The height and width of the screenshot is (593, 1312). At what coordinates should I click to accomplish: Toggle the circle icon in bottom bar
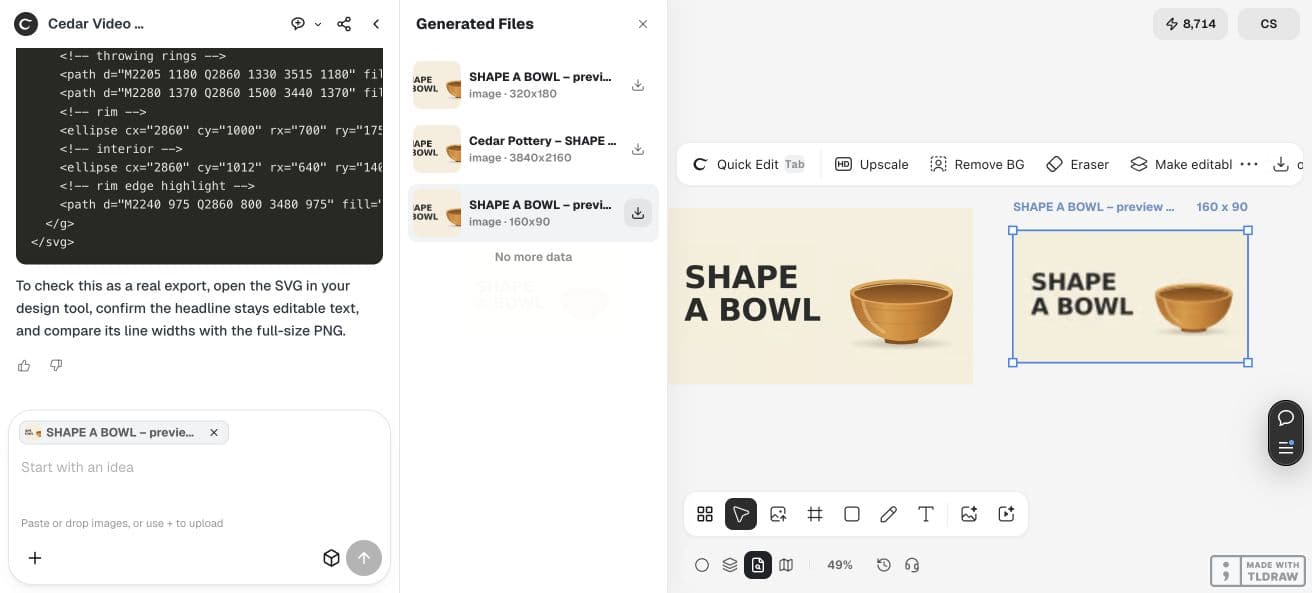coord(702,565)
